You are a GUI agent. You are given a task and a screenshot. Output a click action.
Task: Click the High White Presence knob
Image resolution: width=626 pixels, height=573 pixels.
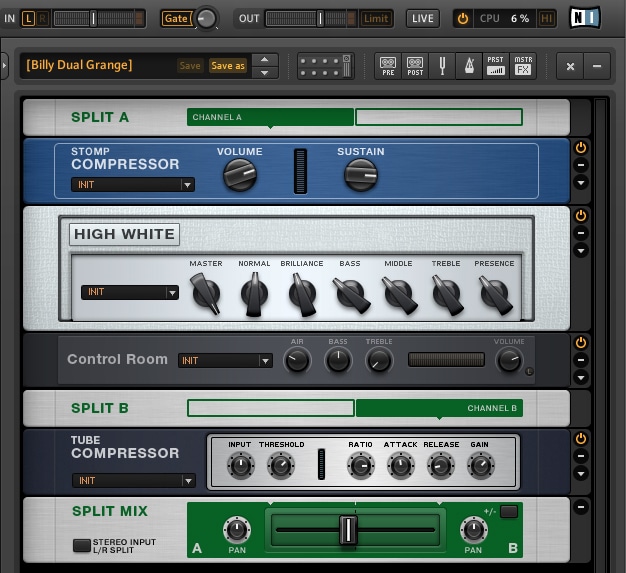(495, 295)
